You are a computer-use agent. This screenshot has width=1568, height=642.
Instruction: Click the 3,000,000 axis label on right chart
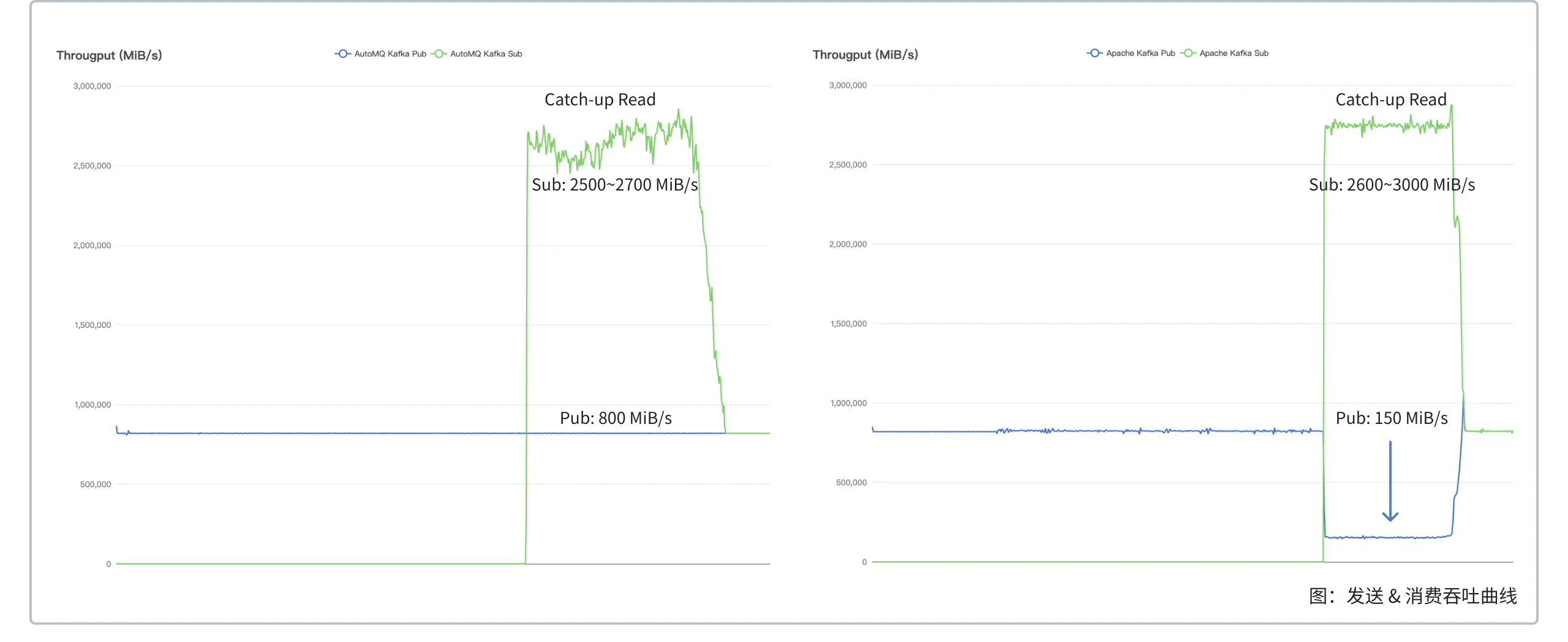[x=848, y=85]
